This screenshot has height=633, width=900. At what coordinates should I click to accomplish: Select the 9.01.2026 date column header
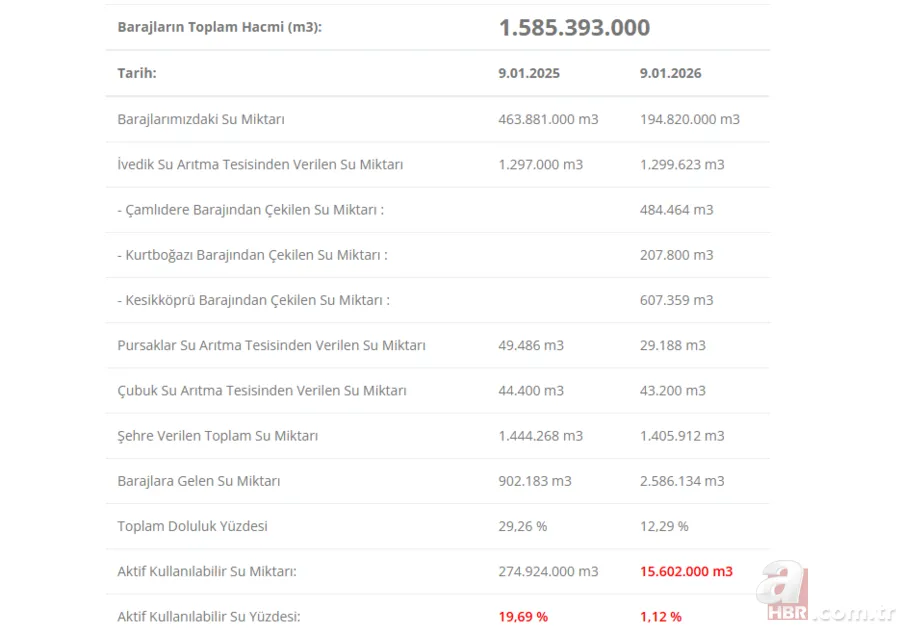pos(670,73)
